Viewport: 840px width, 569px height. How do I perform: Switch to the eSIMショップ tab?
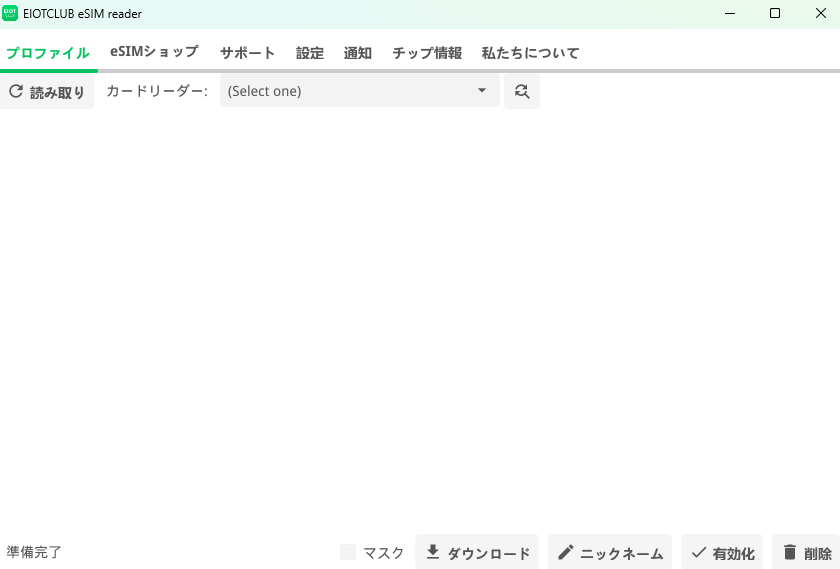pyautogui.click(x=154, y=52)
